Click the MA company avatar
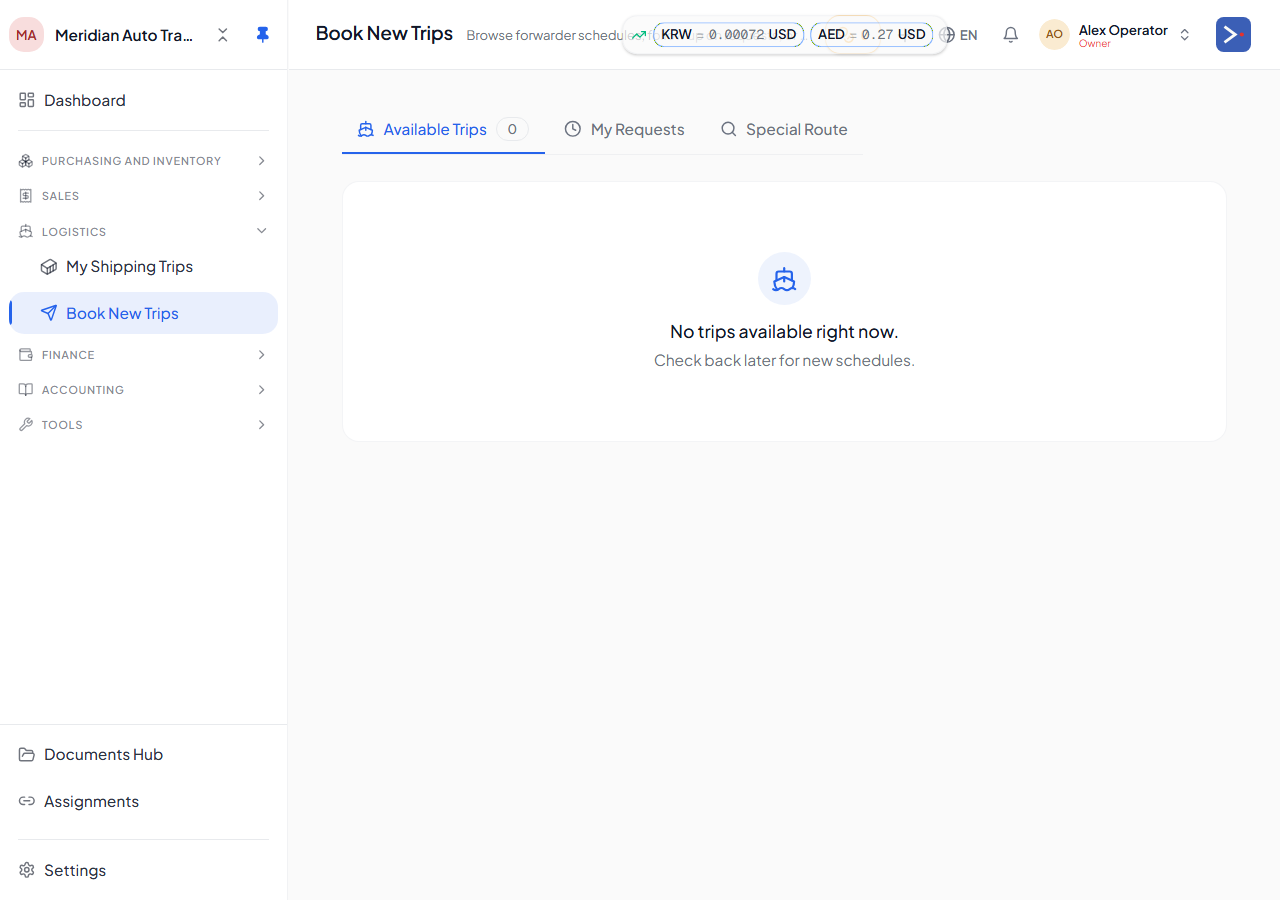Viewport: 1280px width, 900px height. coord(27,35)
